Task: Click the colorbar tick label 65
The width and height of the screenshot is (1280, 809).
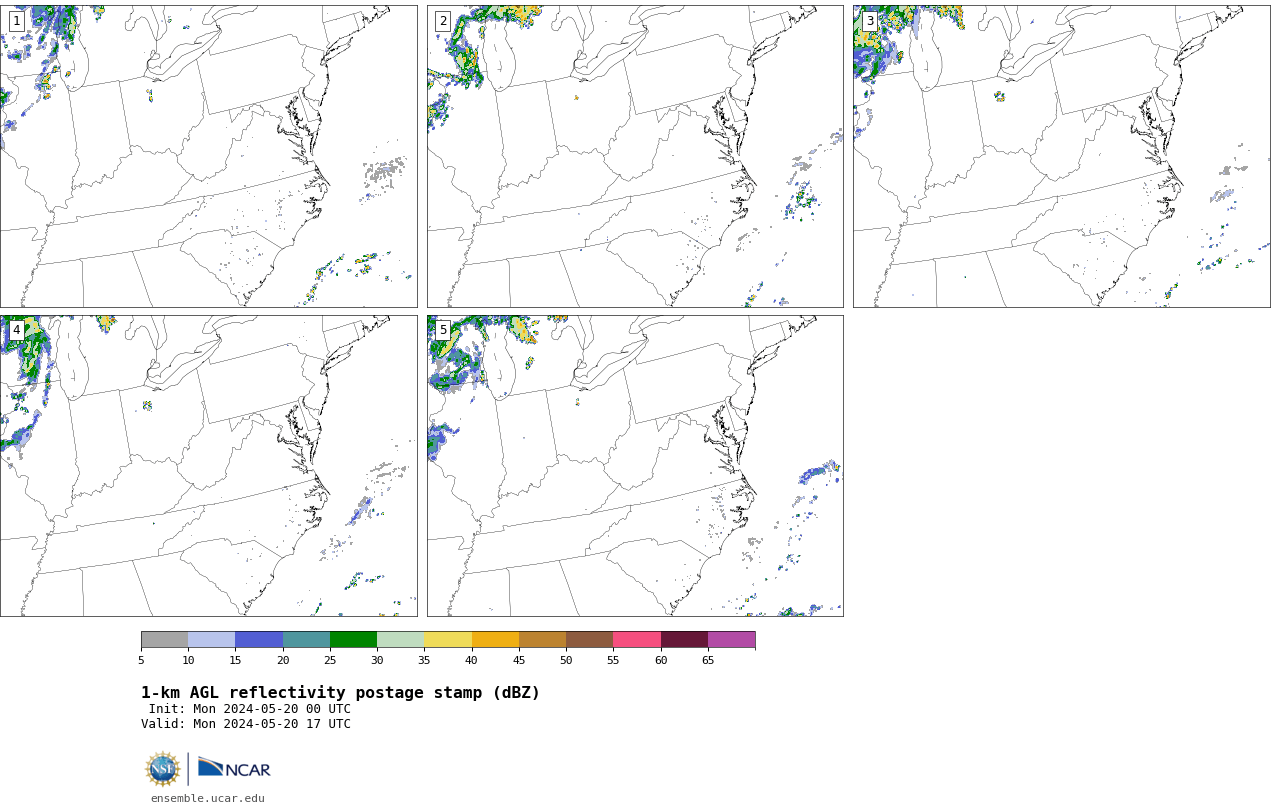Action: coord(708,660)
